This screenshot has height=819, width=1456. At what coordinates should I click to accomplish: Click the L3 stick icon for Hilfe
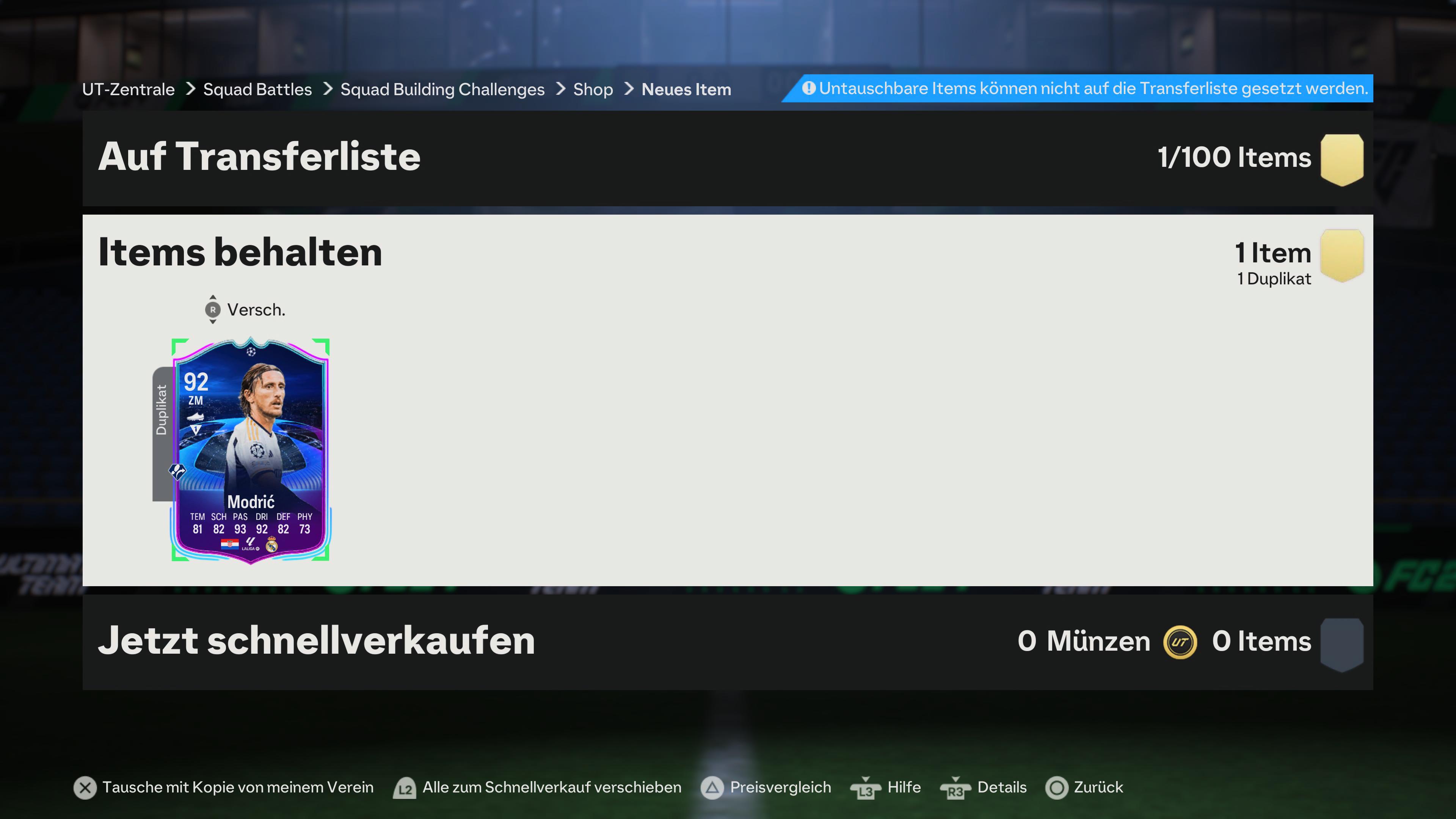click(865, 788)
